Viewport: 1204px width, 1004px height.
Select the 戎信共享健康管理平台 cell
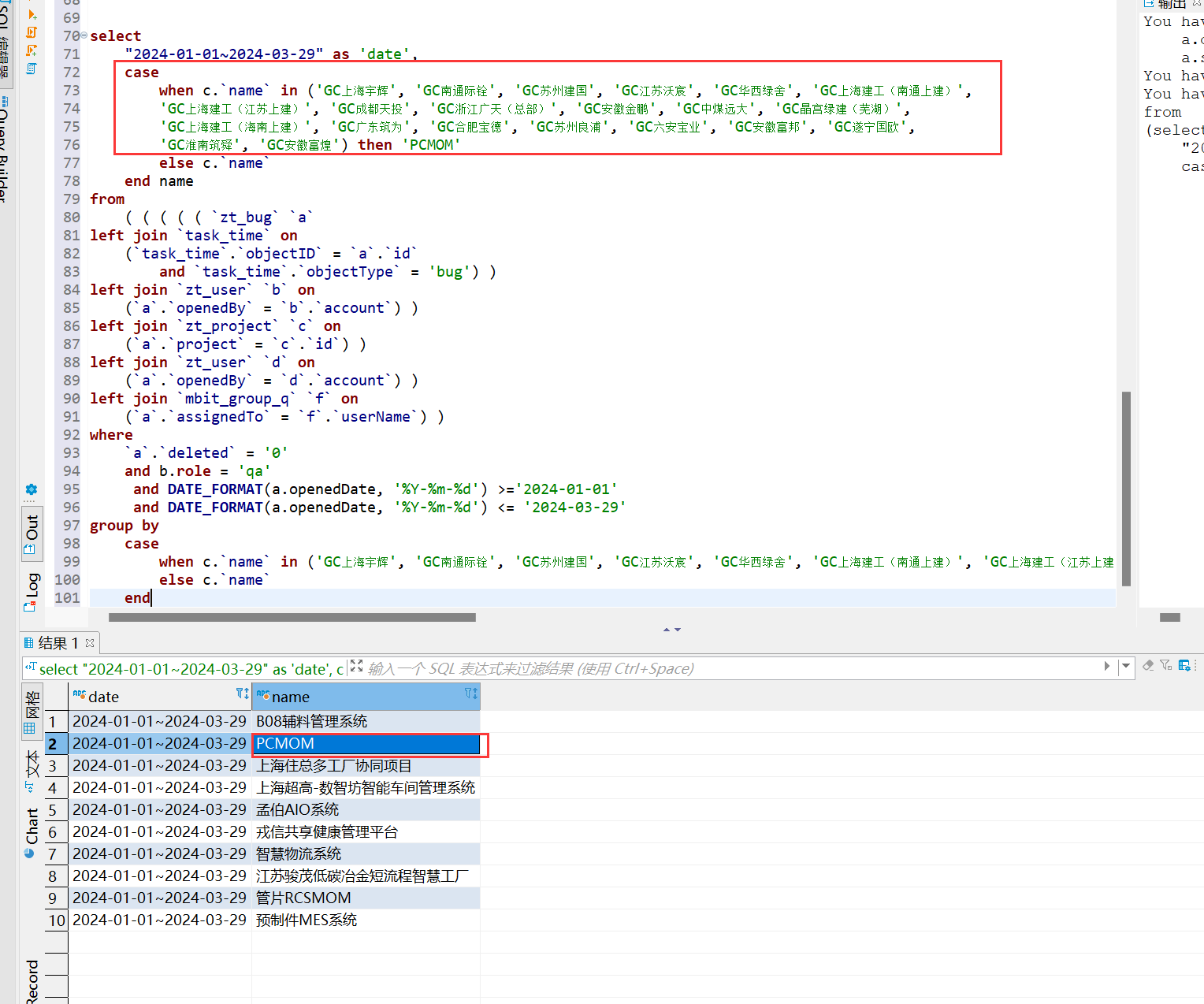(366, 832)
